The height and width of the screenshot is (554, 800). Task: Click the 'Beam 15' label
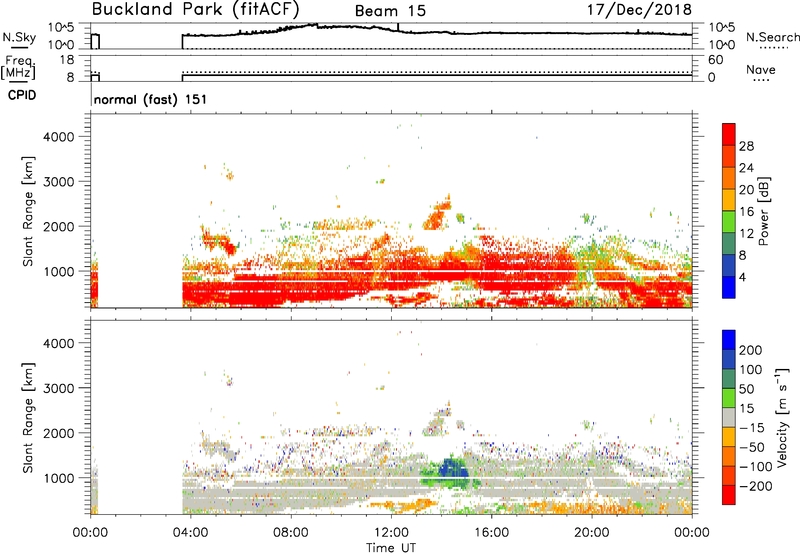[x=390, y=11]
